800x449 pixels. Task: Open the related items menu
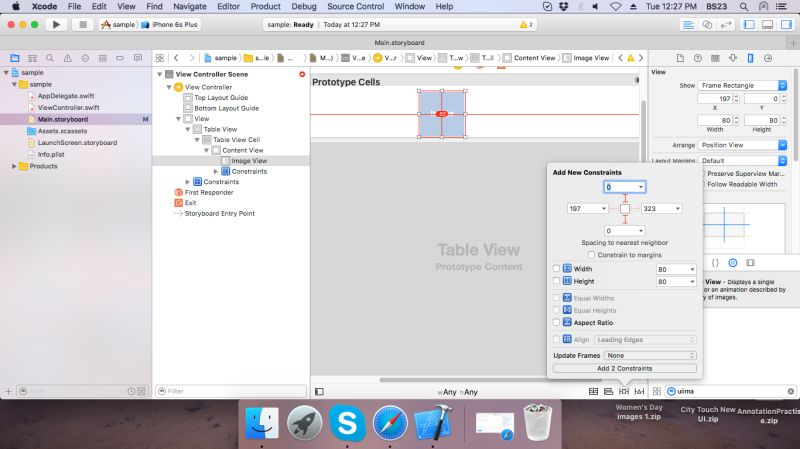click(x=160, y=58)
